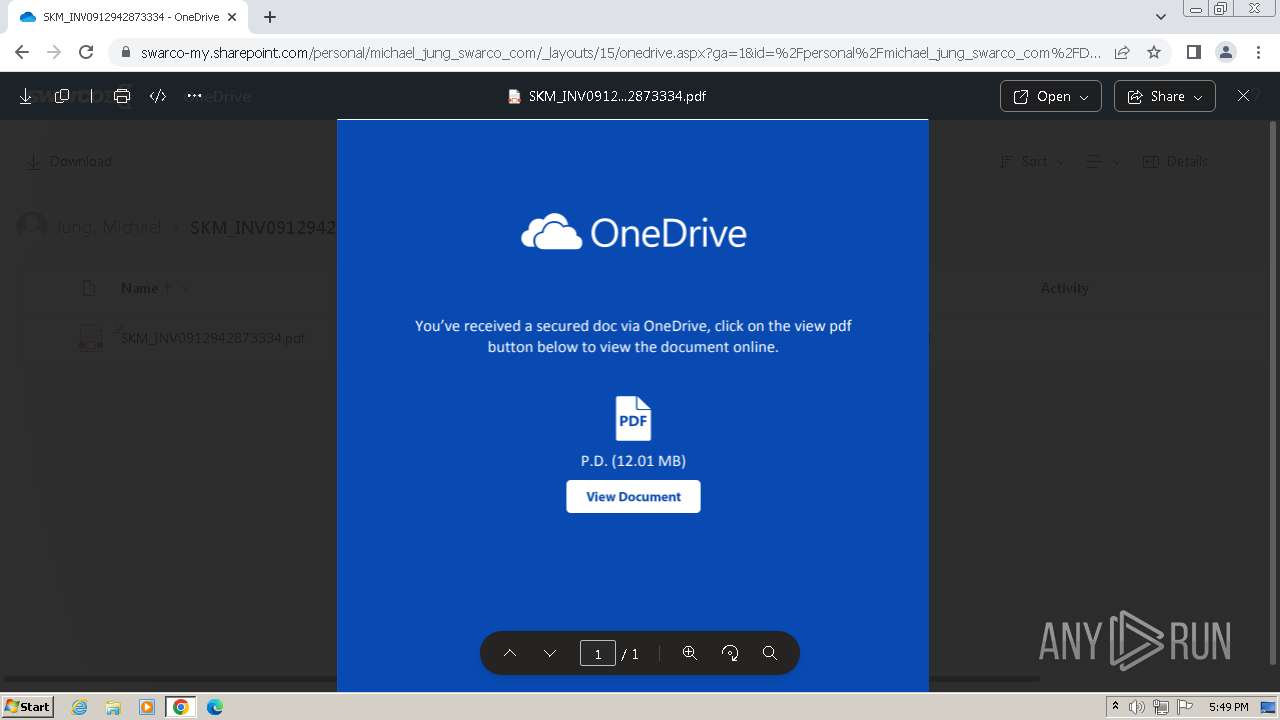This screenshot has height=720, width=1280.
Task: Click the copy link icon in viewer toolbar
Action: point(62,96)
